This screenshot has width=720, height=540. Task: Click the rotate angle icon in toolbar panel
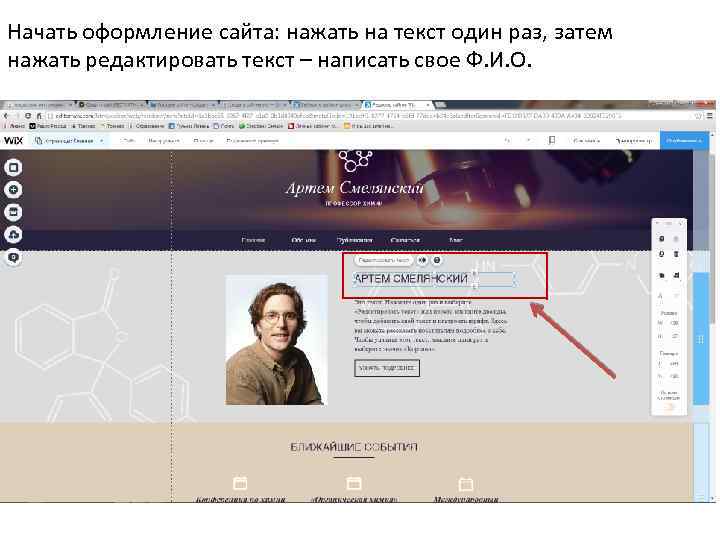point(661,296)
